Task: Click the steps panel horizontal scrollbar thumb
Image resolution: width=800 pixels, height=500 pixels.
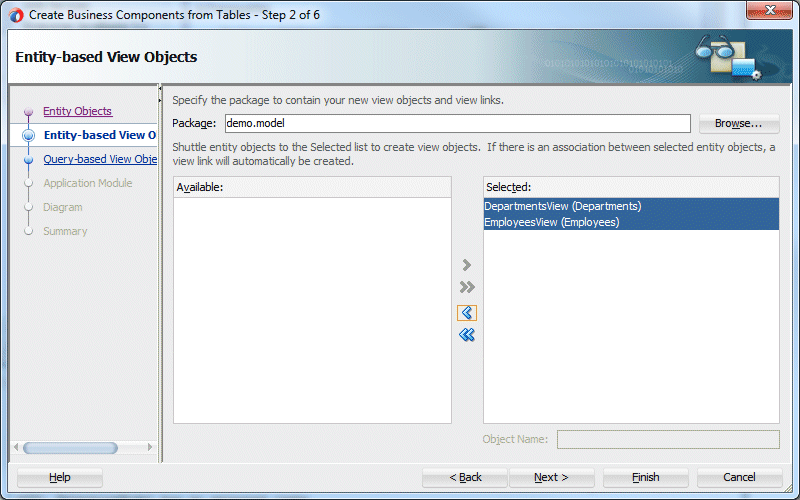Action: [70, 448]
